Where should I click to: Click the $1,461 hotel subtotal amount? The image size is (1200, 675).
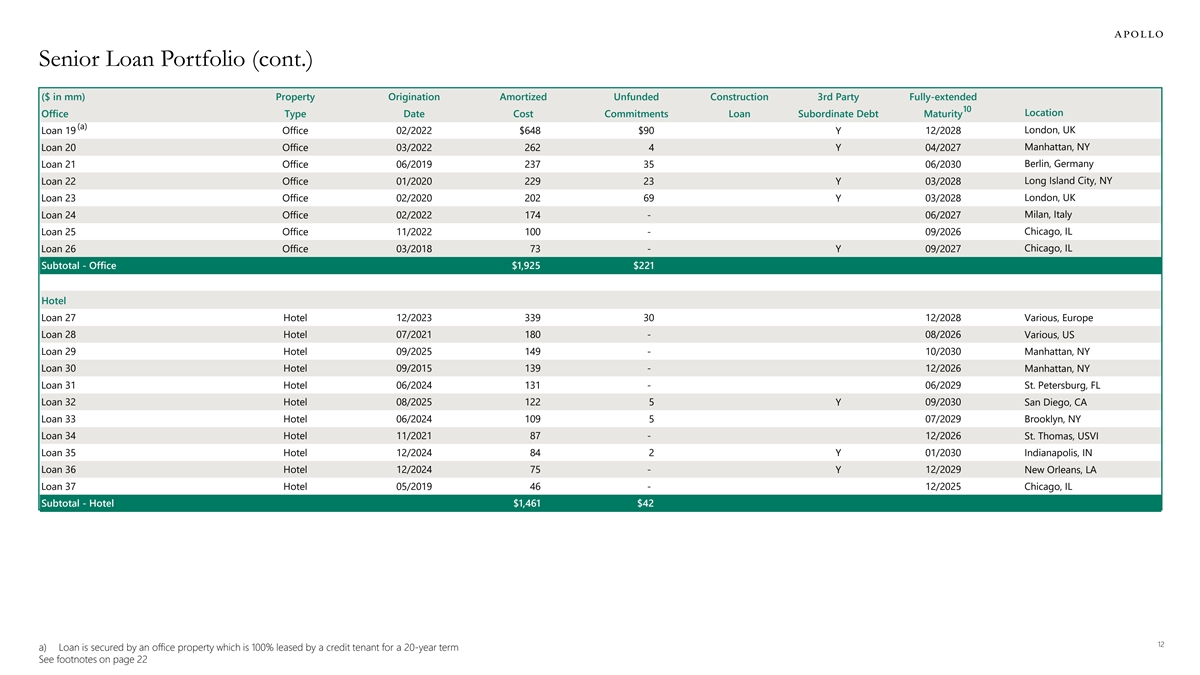coord(521,503)
